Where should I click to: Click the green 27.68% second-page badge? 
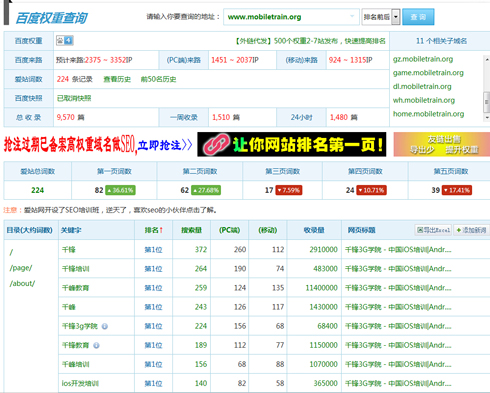(206, 190)
